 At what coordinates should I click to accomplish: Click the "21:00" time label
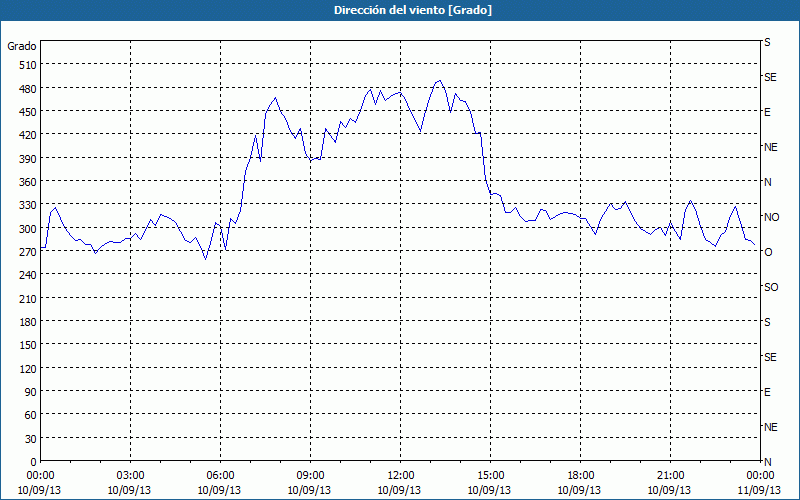pyautogui.click(x=670, y=476)
